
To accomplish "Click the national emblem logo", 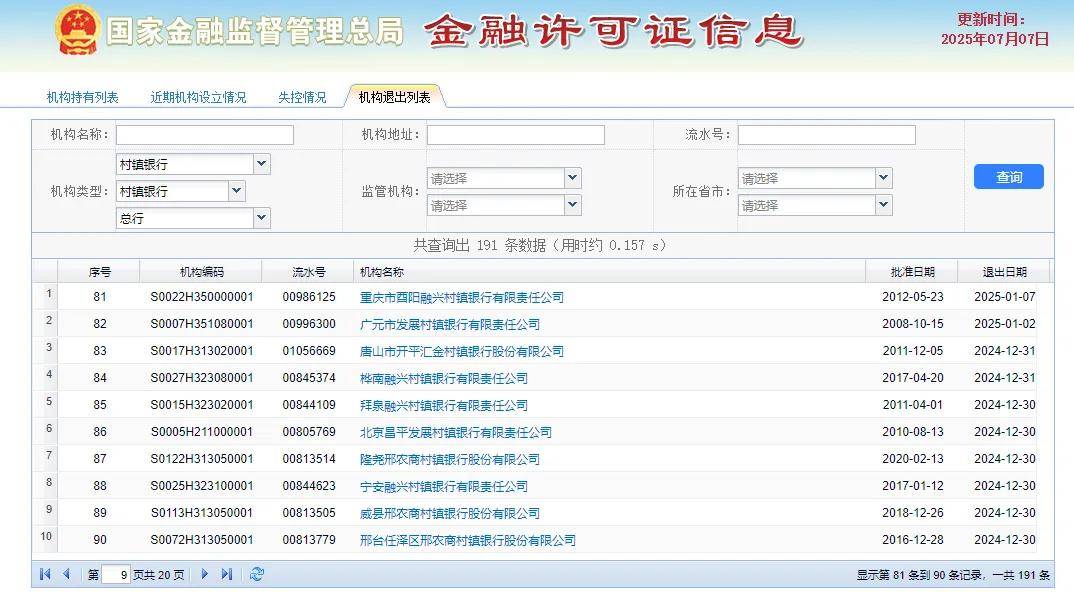I will [x=78, y=31].
